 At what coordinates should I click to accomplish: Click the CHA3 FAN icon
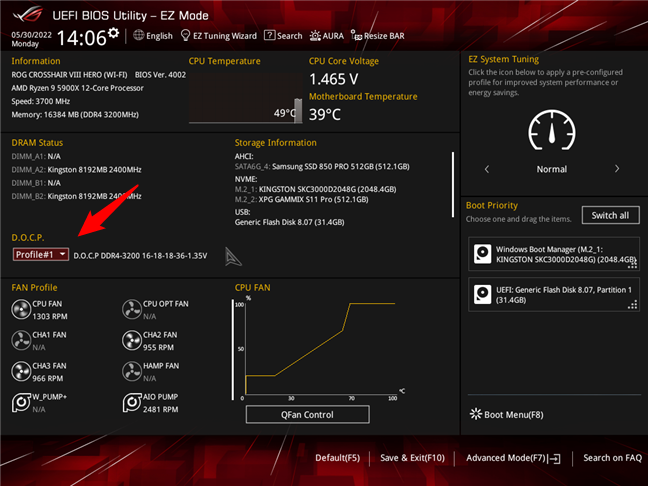(x=21, y=372)
